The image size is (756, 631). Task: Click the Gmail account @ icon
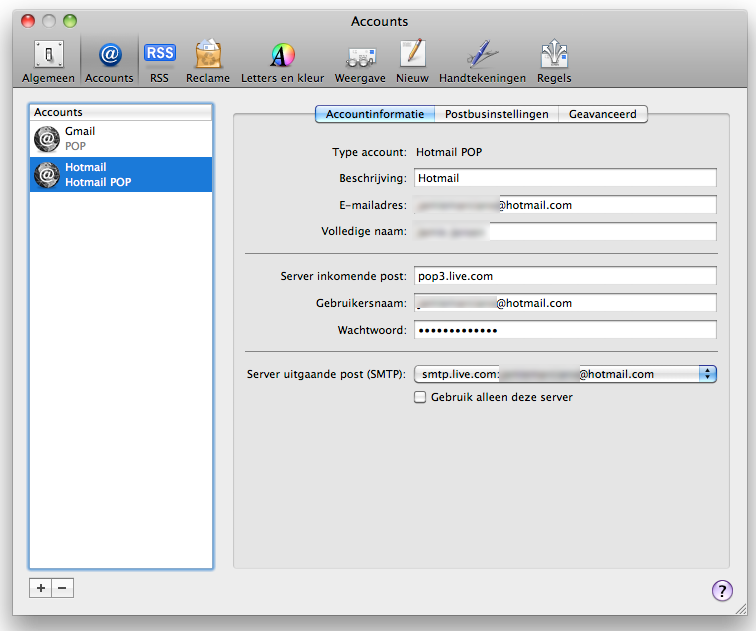(x=47, y=139)
